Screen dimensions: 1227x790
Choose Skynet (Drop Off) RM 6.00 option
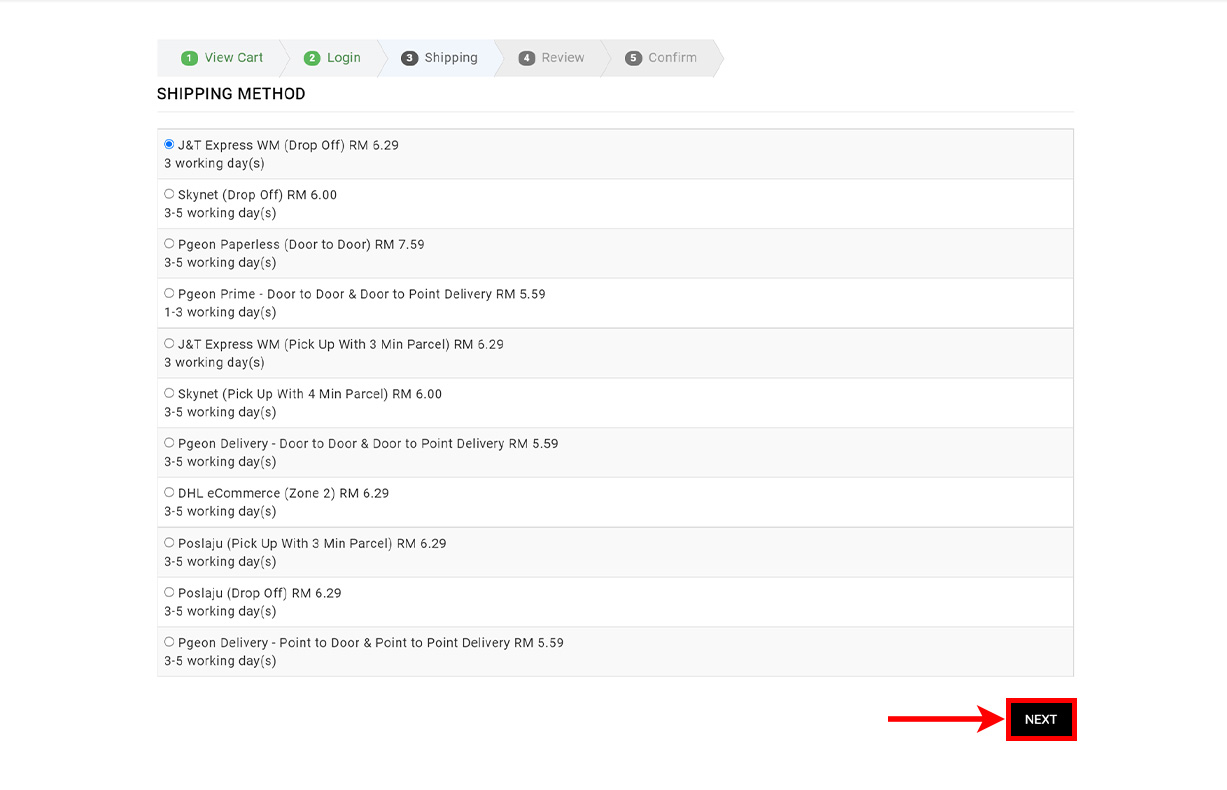click(x=169, y=194)
